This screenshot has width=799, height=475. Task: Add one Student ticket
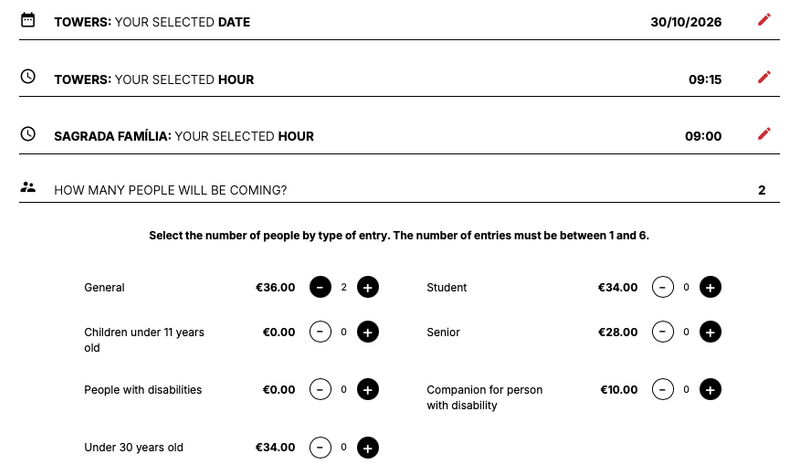click(710, 287)
